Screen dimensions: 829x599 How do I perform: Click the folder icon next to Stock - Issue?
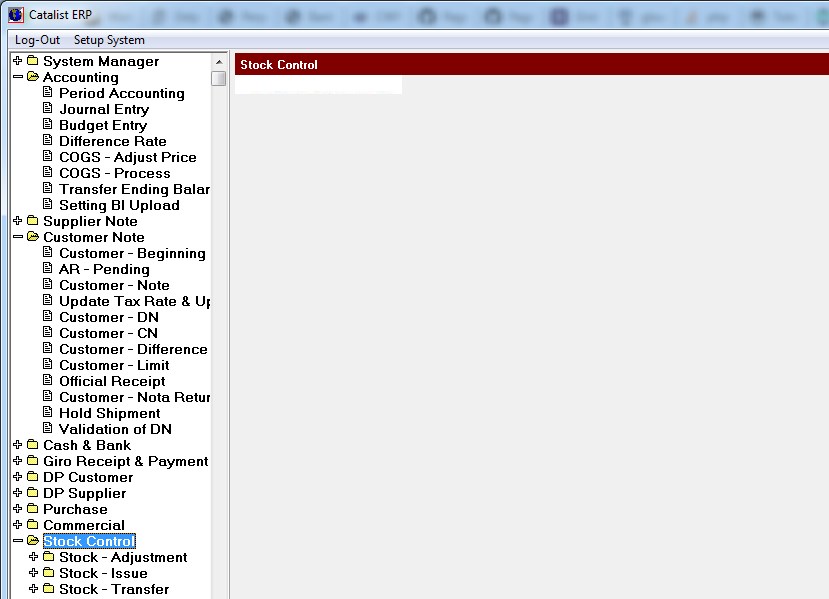coord(48,573)
